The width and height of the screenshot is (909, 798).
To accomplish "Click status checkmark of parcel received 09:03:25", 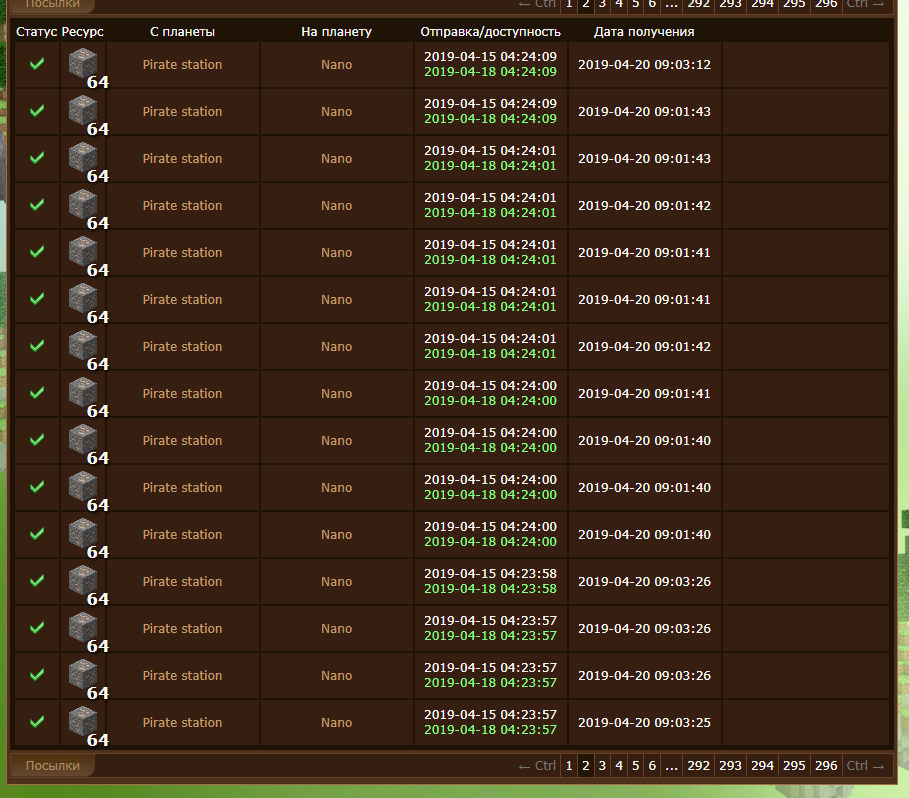I will tap(37, 722).
